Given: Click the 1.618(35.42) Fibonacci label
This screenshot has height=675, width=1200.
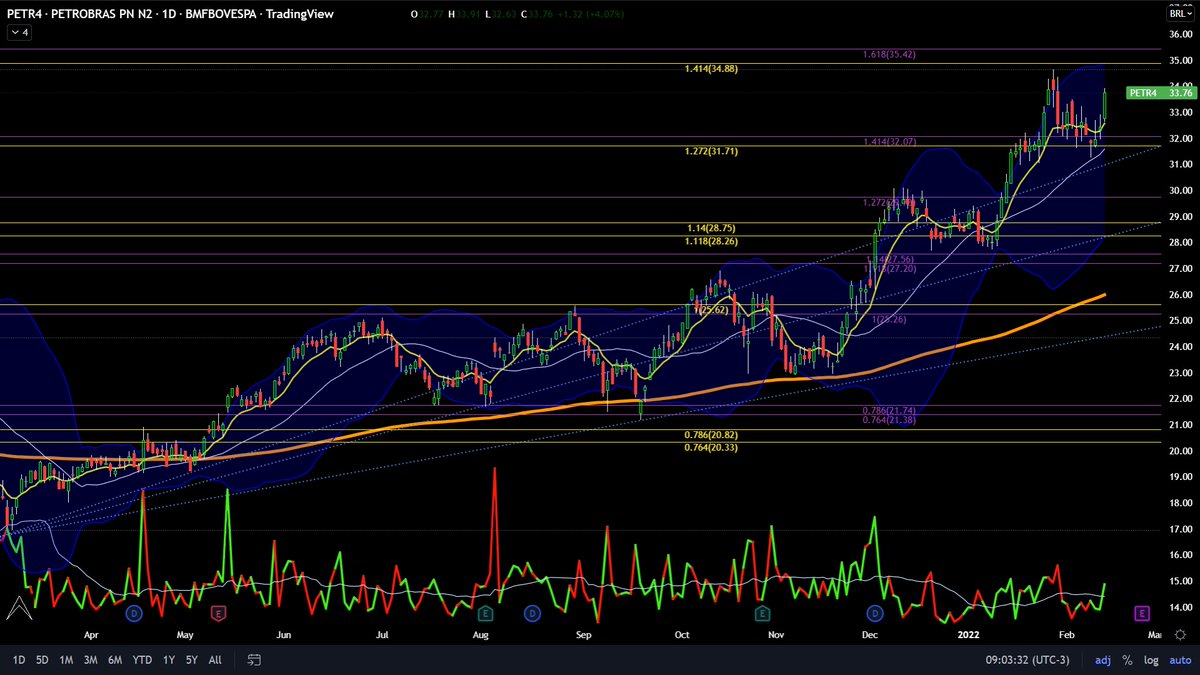Looking at the screenshot, I should [889, 54].
